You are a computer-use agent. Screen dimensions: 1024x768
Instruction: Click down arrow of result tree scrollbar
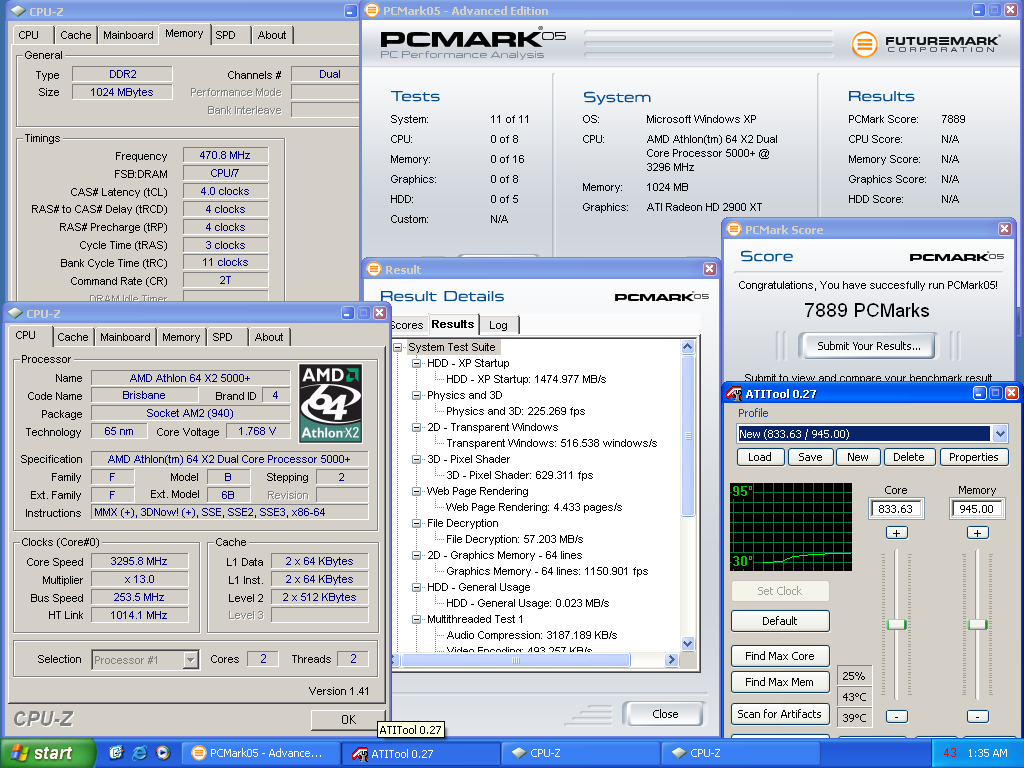(x=688, y=643)
